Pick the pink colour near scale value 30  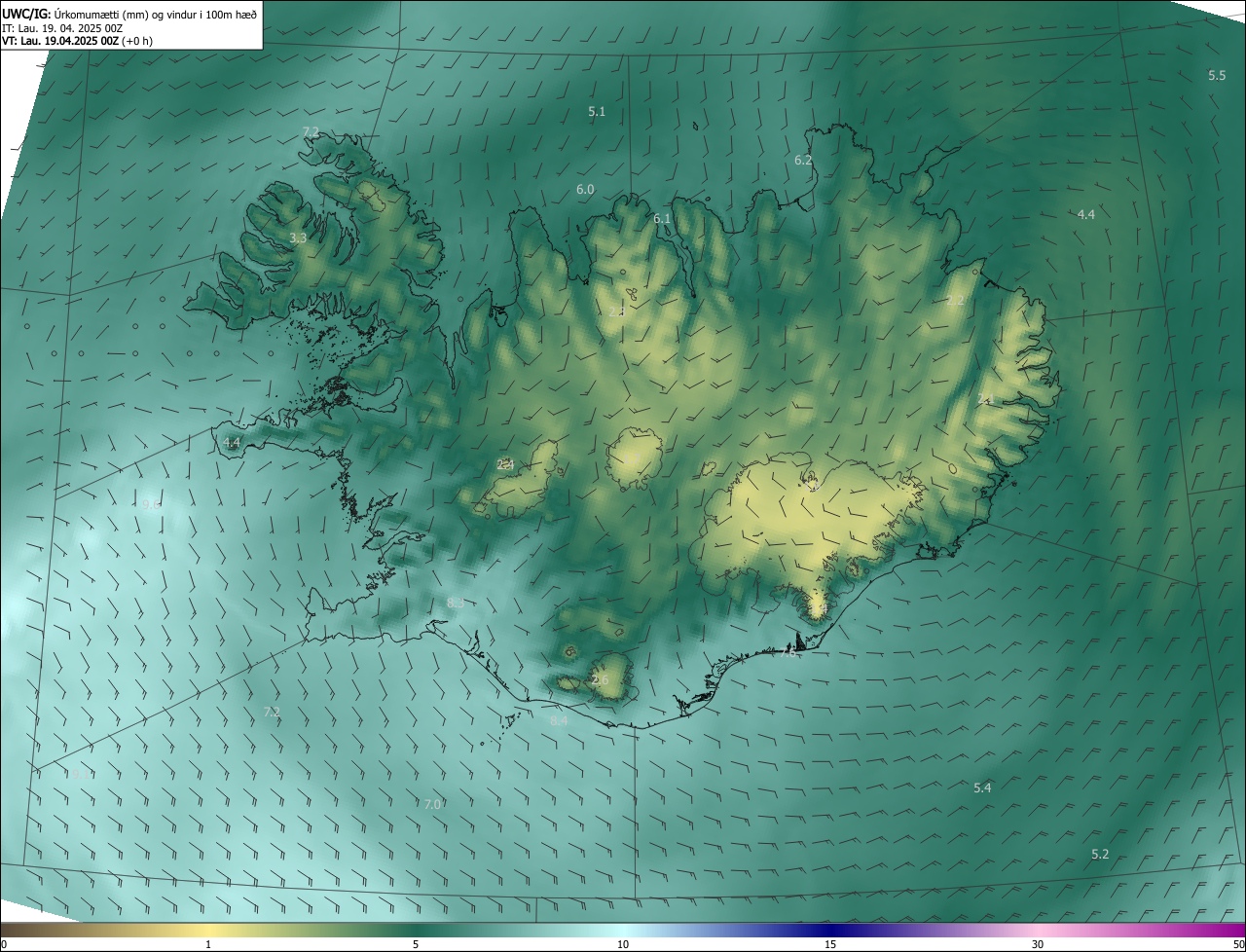click(1038, 930)
